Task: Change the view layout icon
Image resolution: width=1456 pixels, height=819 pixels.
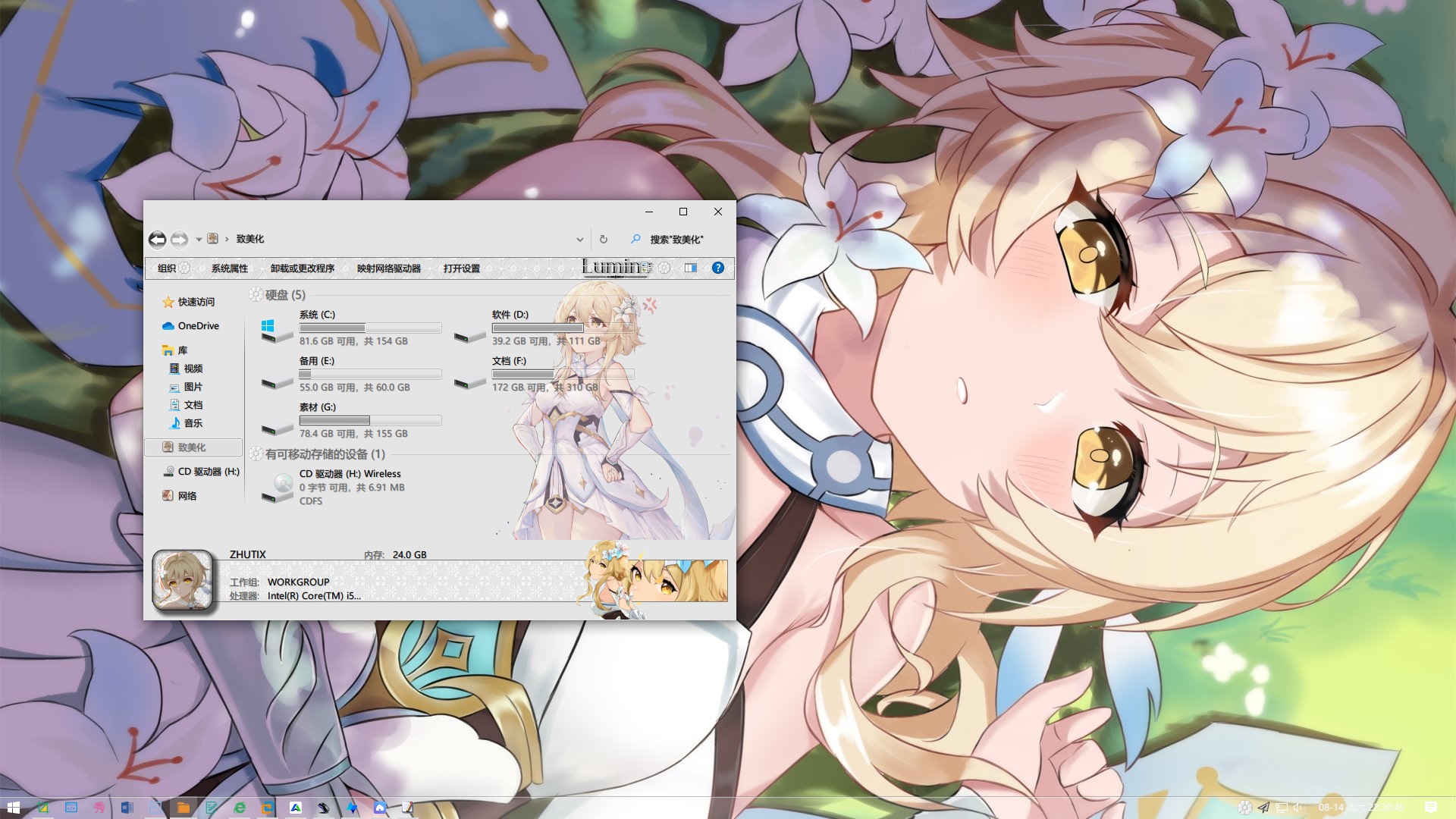Action: [x=646, y=268]
